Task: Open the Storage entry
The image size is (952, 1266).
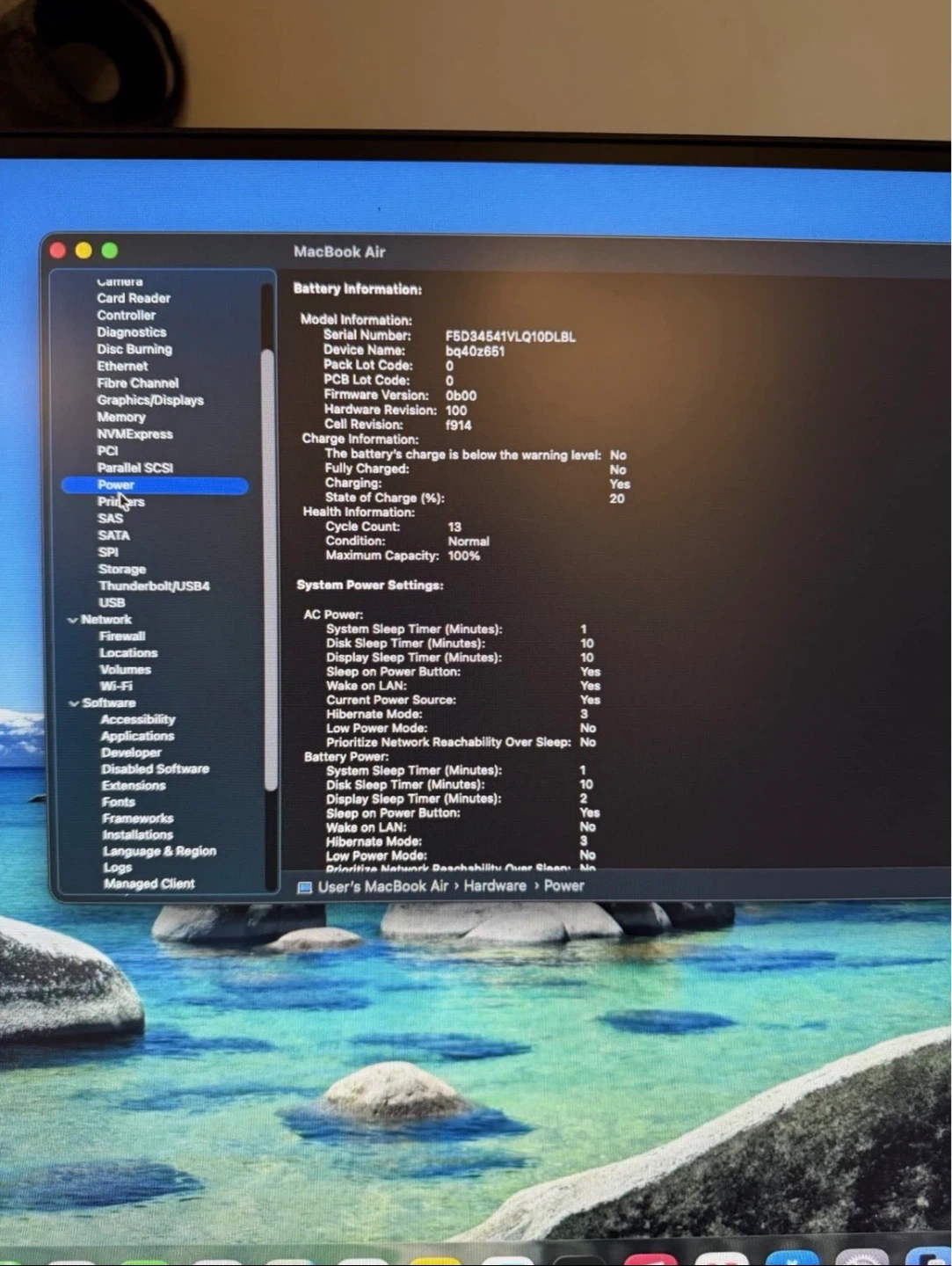Action: pyautogui.click(x=122, y=569)
